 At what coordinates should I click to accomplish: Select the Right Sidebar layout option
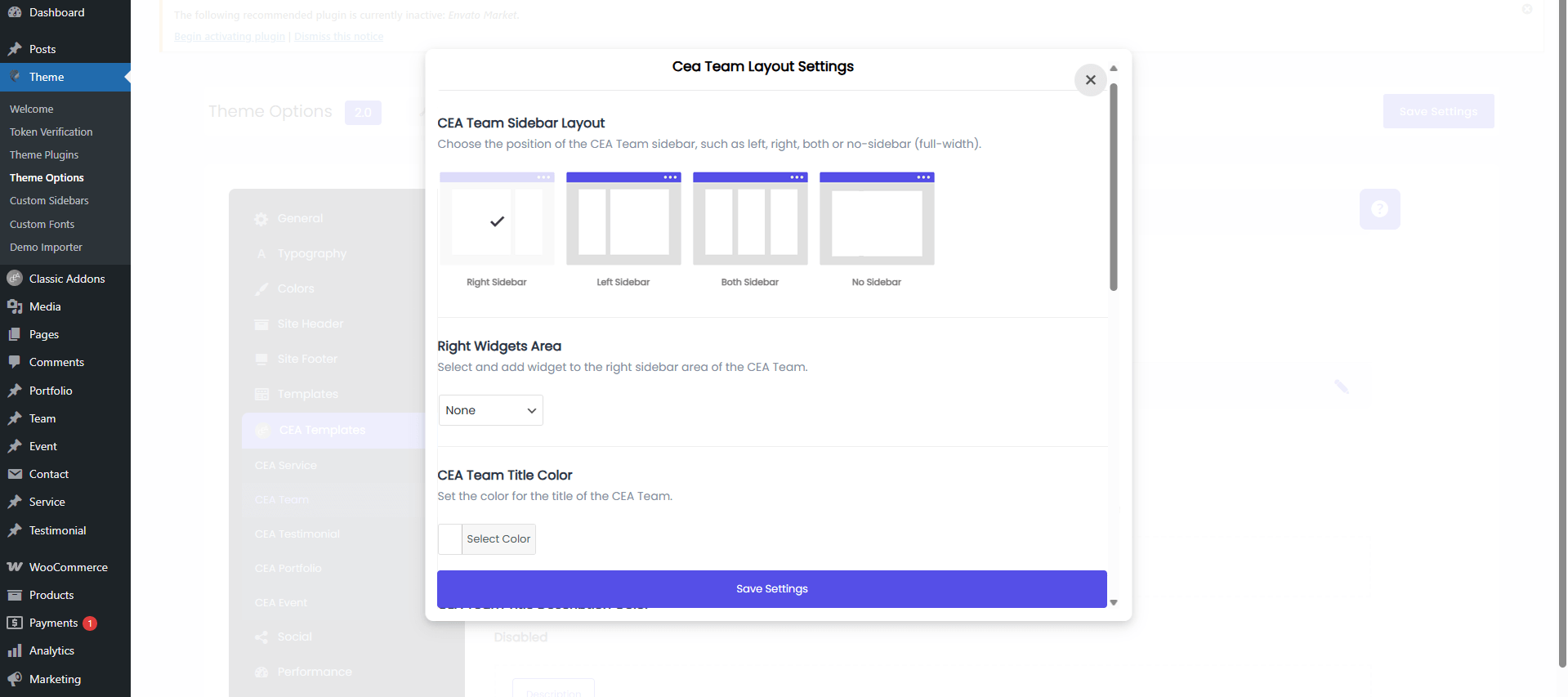(x=497, y=219)
